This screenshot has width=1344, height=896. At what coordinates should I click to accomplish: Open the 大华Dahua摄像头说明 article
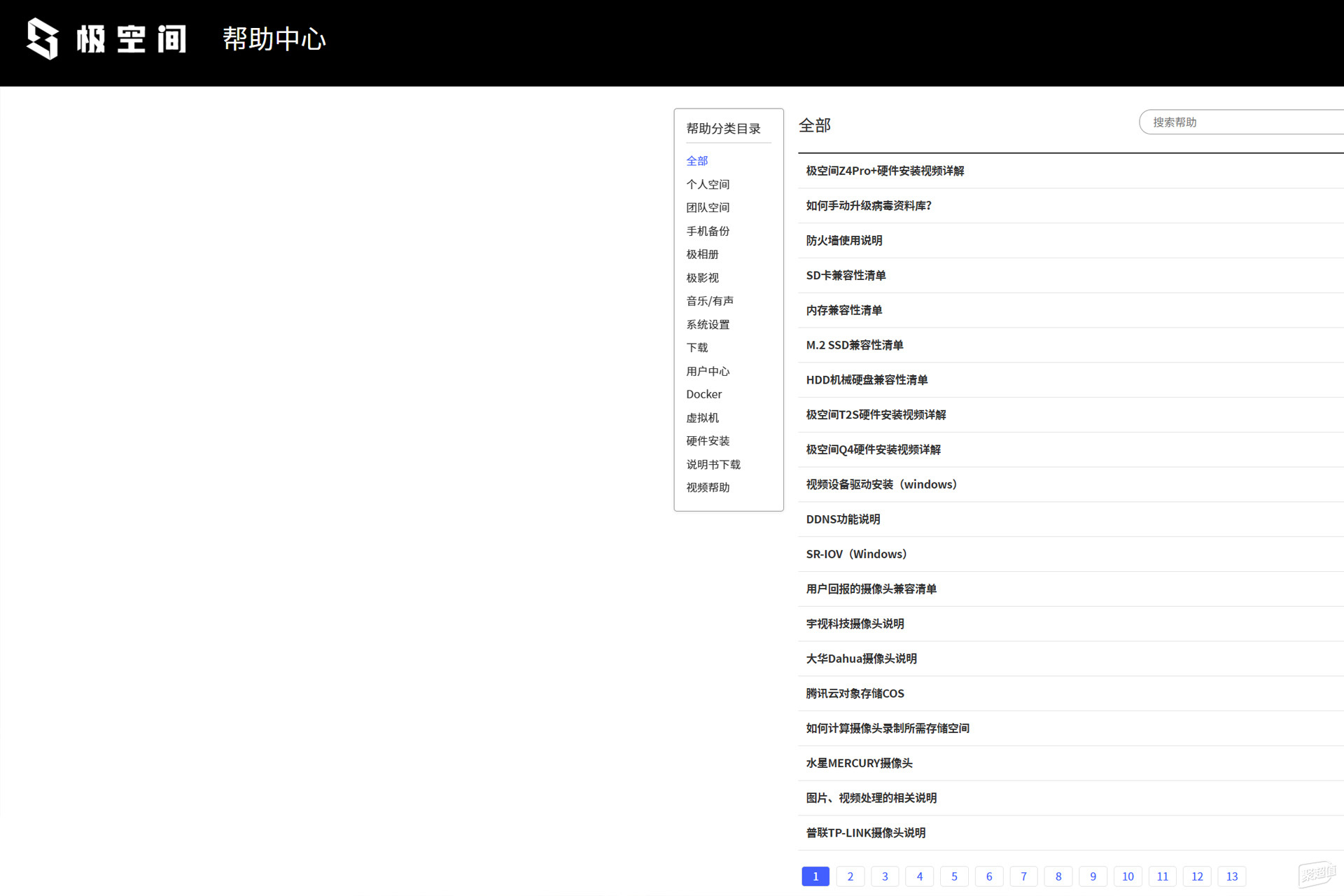[x=861, y=659]
